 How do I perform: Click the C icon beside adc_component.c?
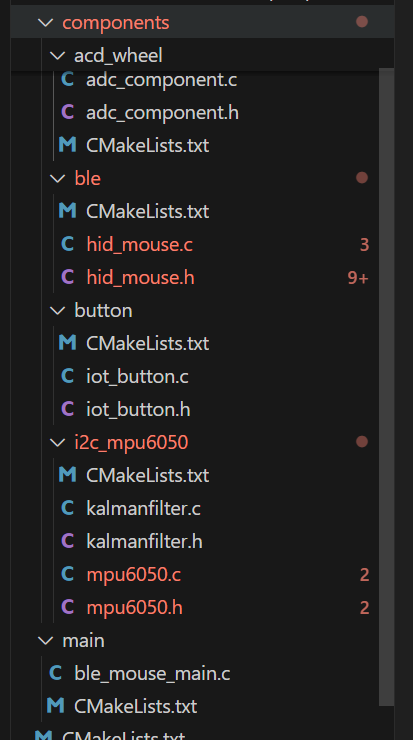[67, 80]
